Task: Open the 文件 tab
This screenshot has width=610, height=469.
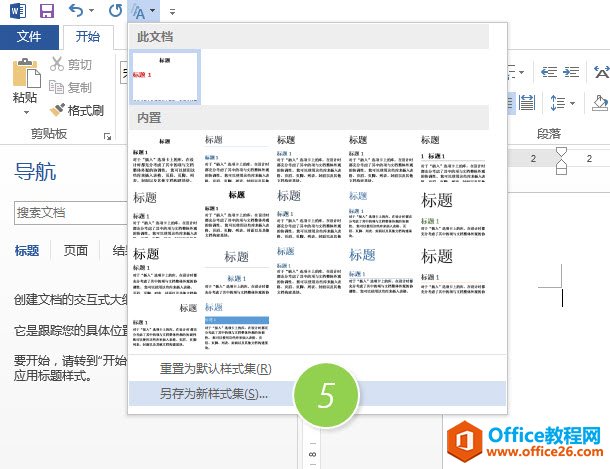Action: [x=29, y=37]
